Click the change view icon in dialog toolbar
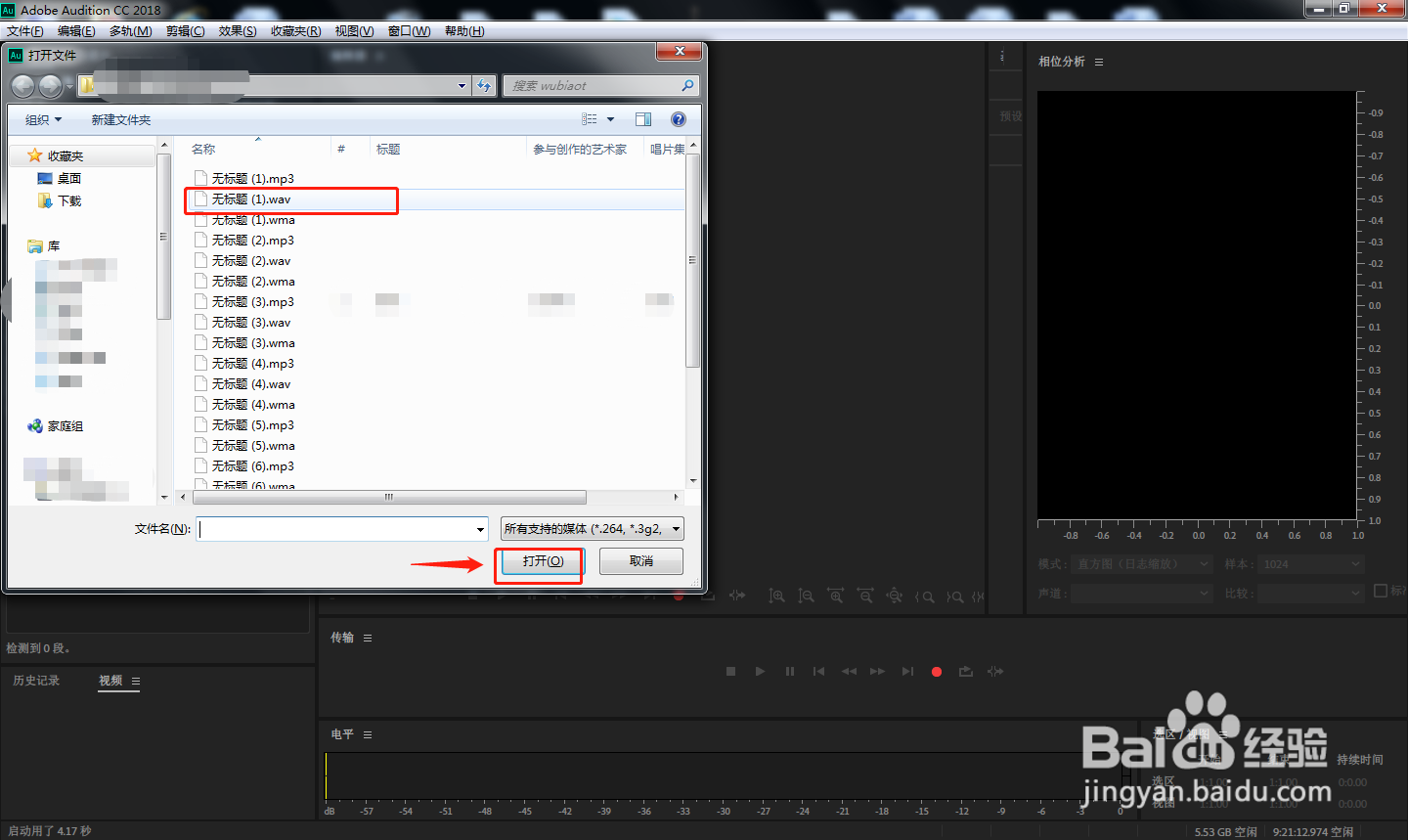The width and height of the screenshot is (1408, 840). click(x=590, y=119)
